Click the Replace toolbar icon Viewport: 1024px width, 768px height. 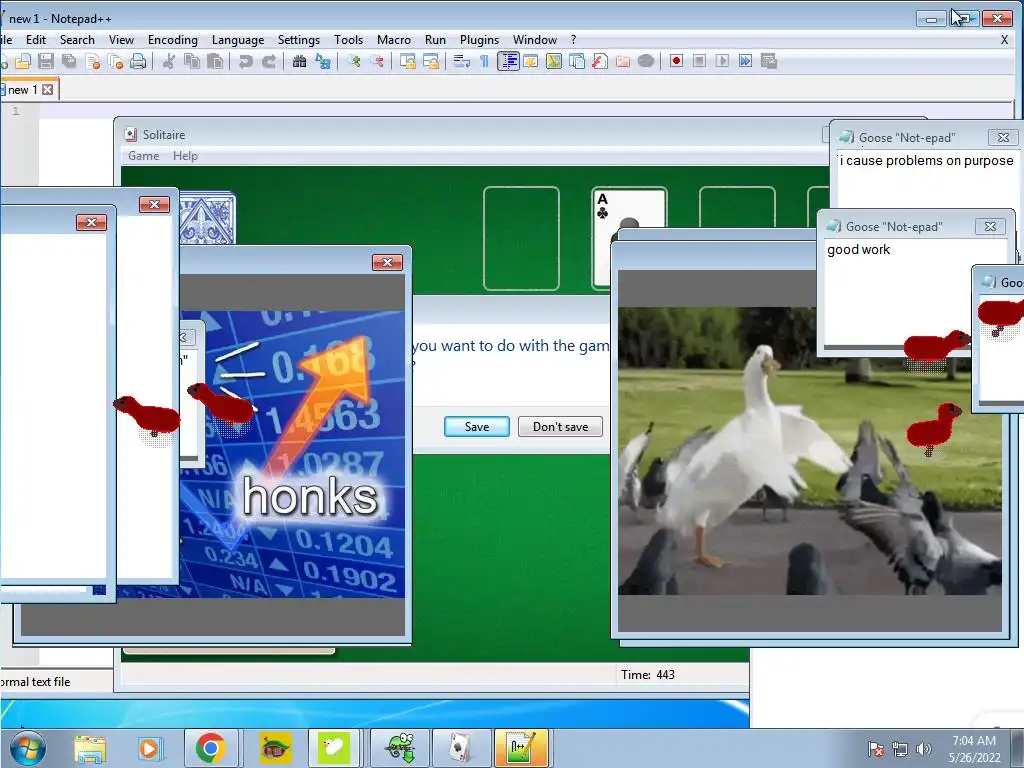tap(323, 61)
